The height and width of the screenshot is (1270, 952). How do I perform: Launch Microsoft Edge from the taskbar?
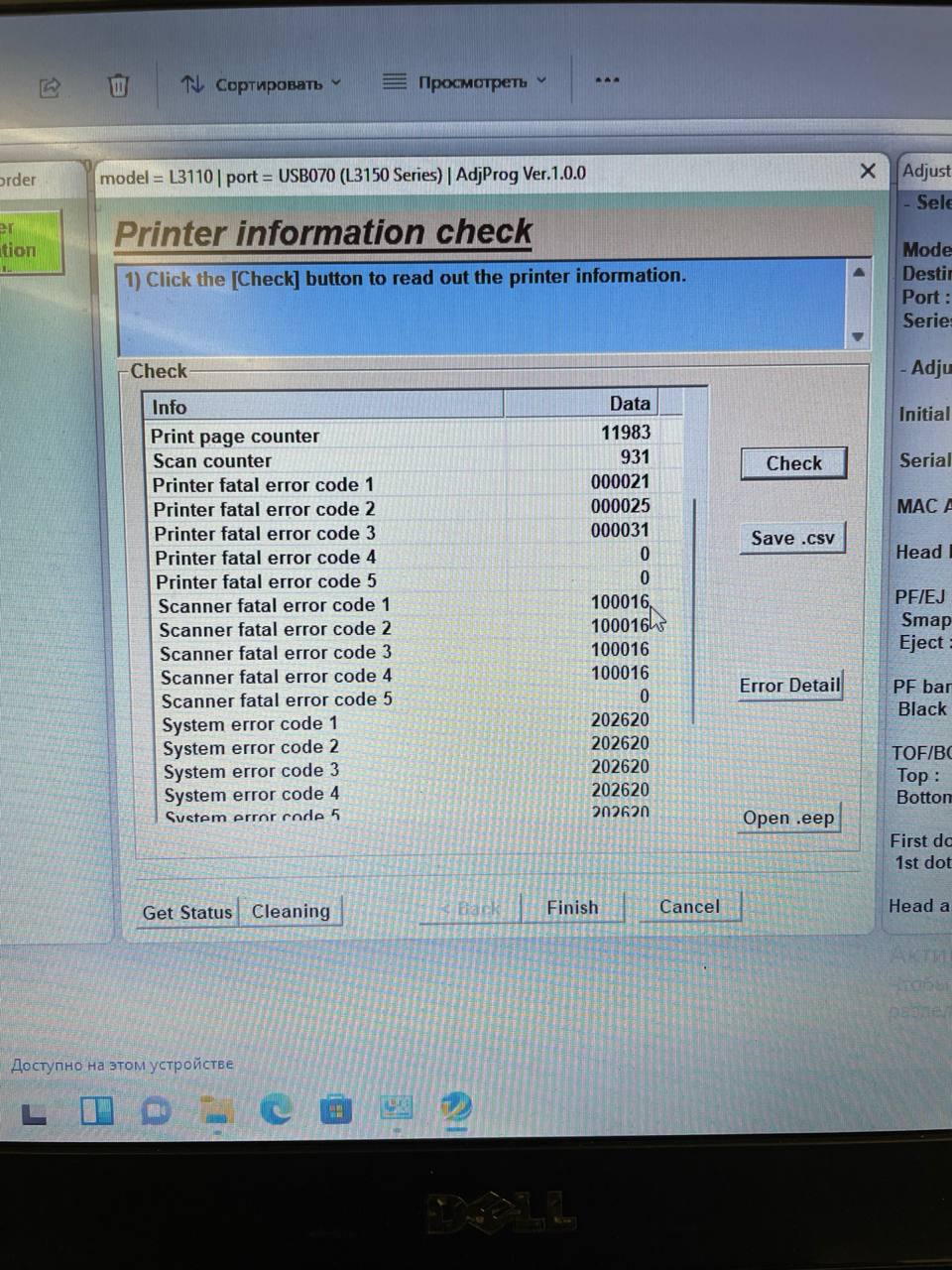coord(277,1108)
